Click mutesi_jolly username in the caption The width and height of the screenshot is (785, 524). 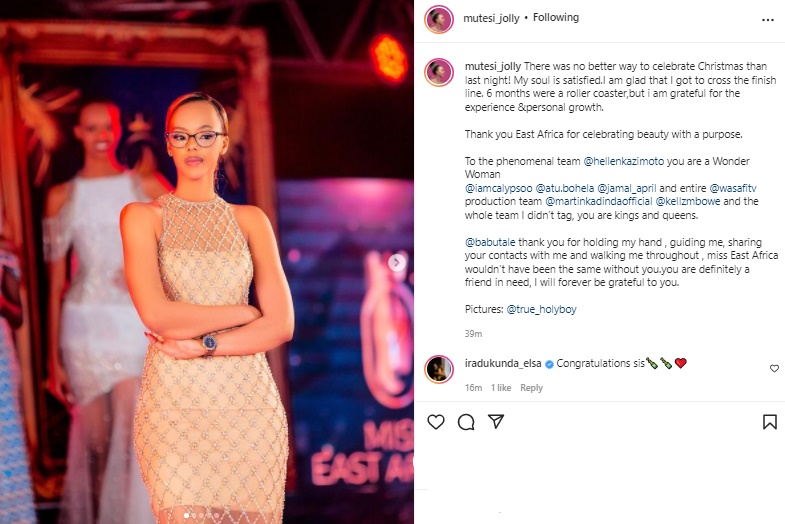[x=493, y=66]
